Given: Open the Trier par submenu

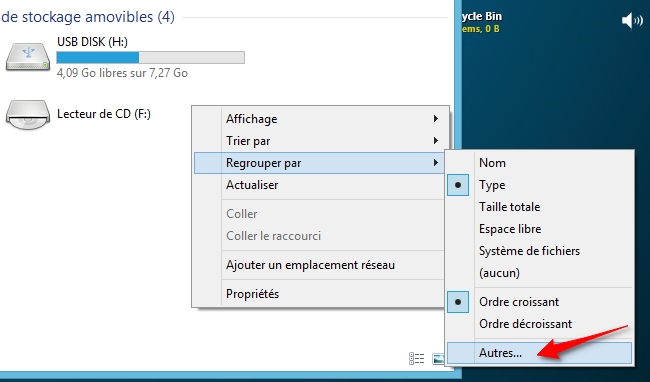Looking at the screenshot, I should coord(318,141).
